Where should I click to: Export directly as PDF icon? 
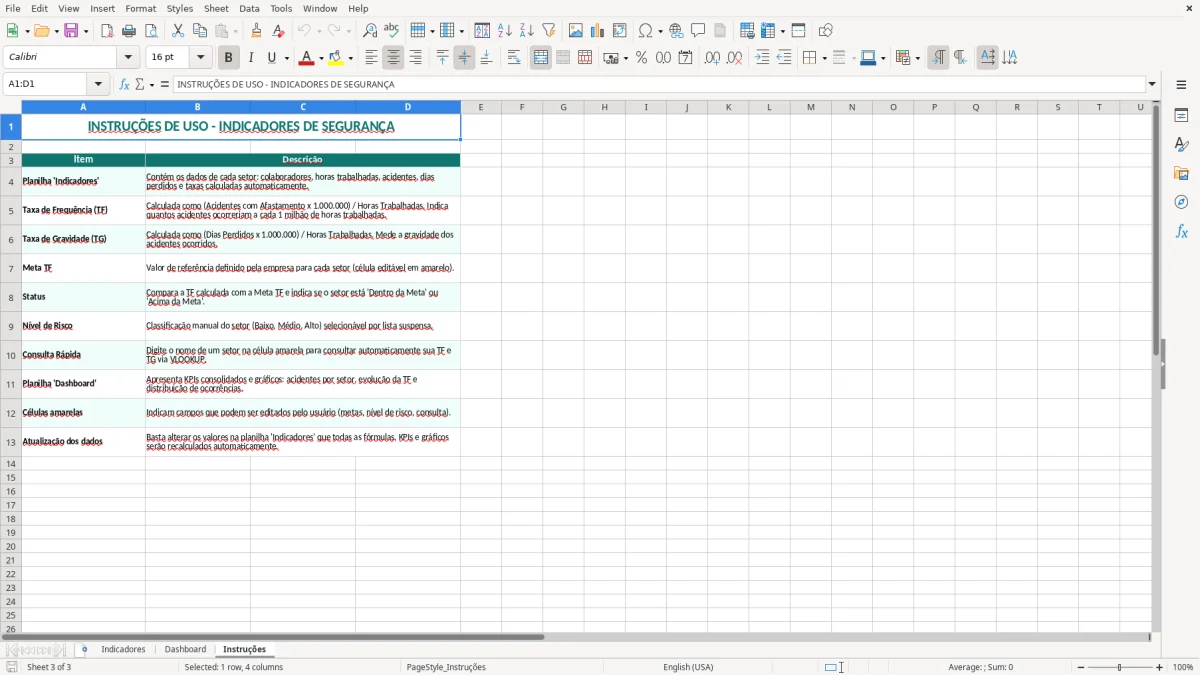click(x=107, y=31)
